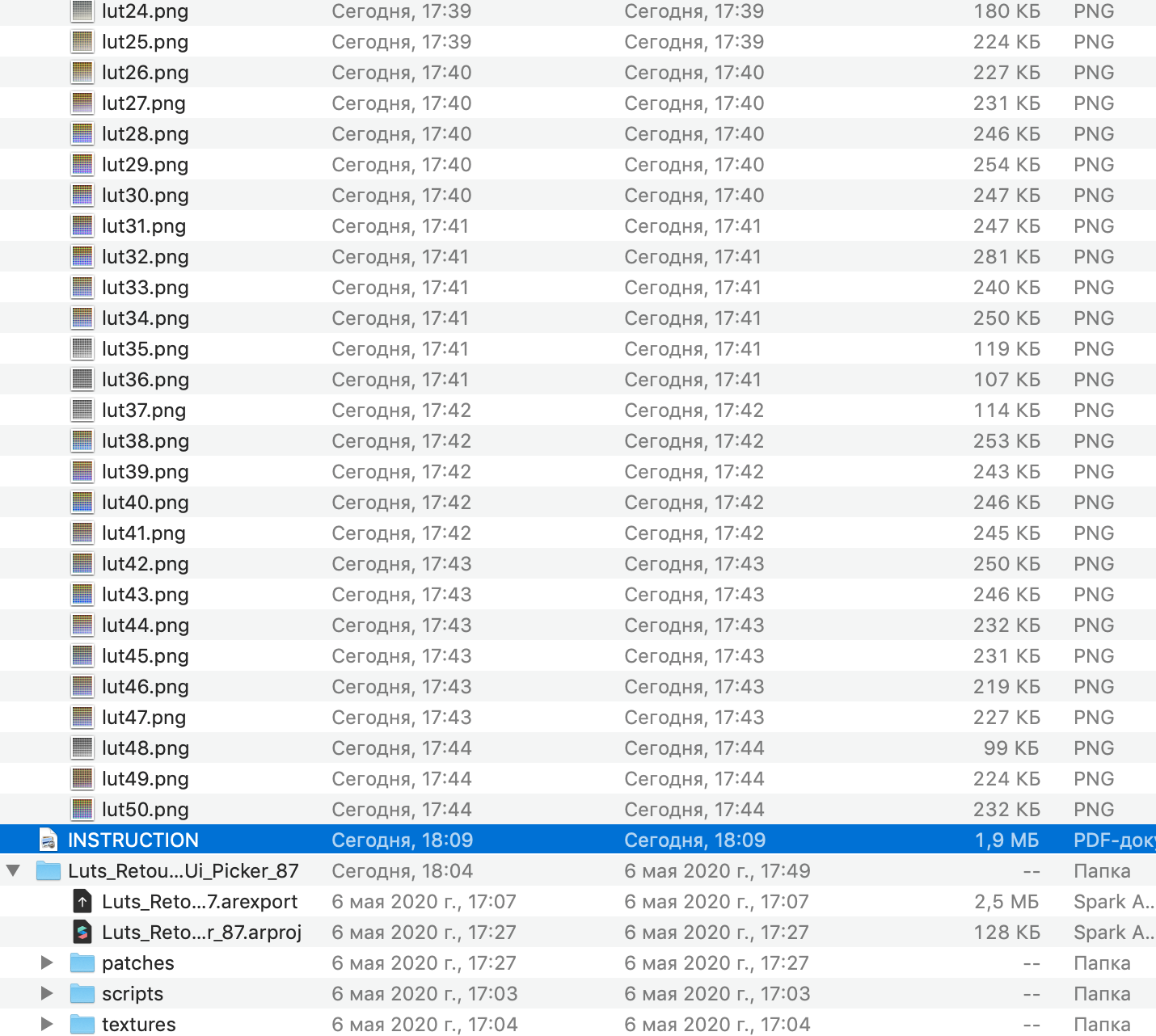Select the lut35.png file icon
The image size is (1156, 1036).
[x=82, y=349]
